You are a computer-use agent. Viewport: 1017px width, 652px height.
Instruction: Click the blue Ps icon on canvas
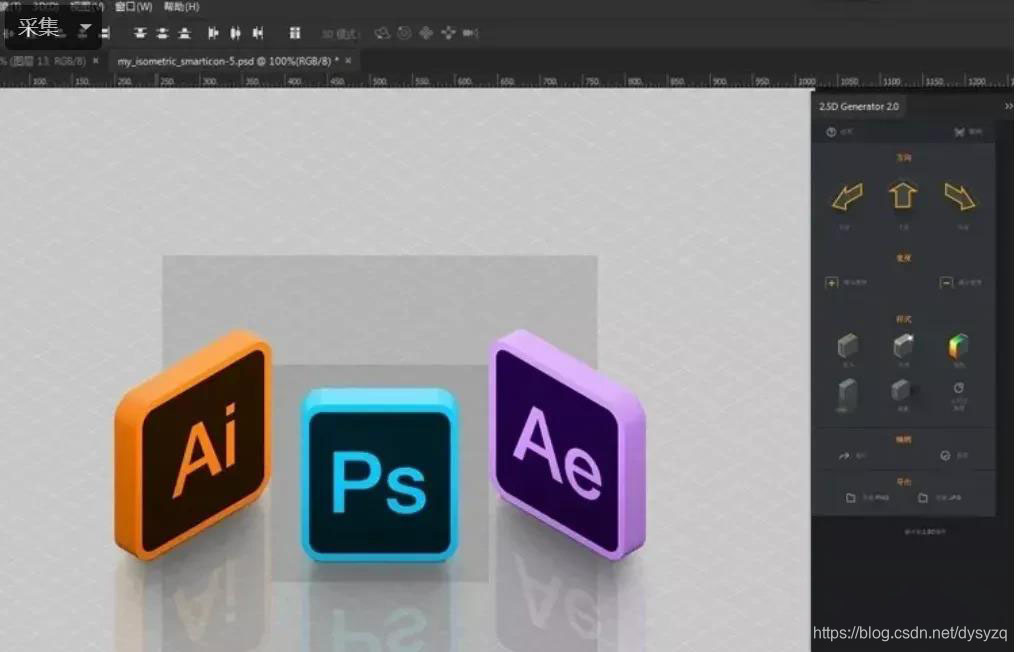[379, 475]
